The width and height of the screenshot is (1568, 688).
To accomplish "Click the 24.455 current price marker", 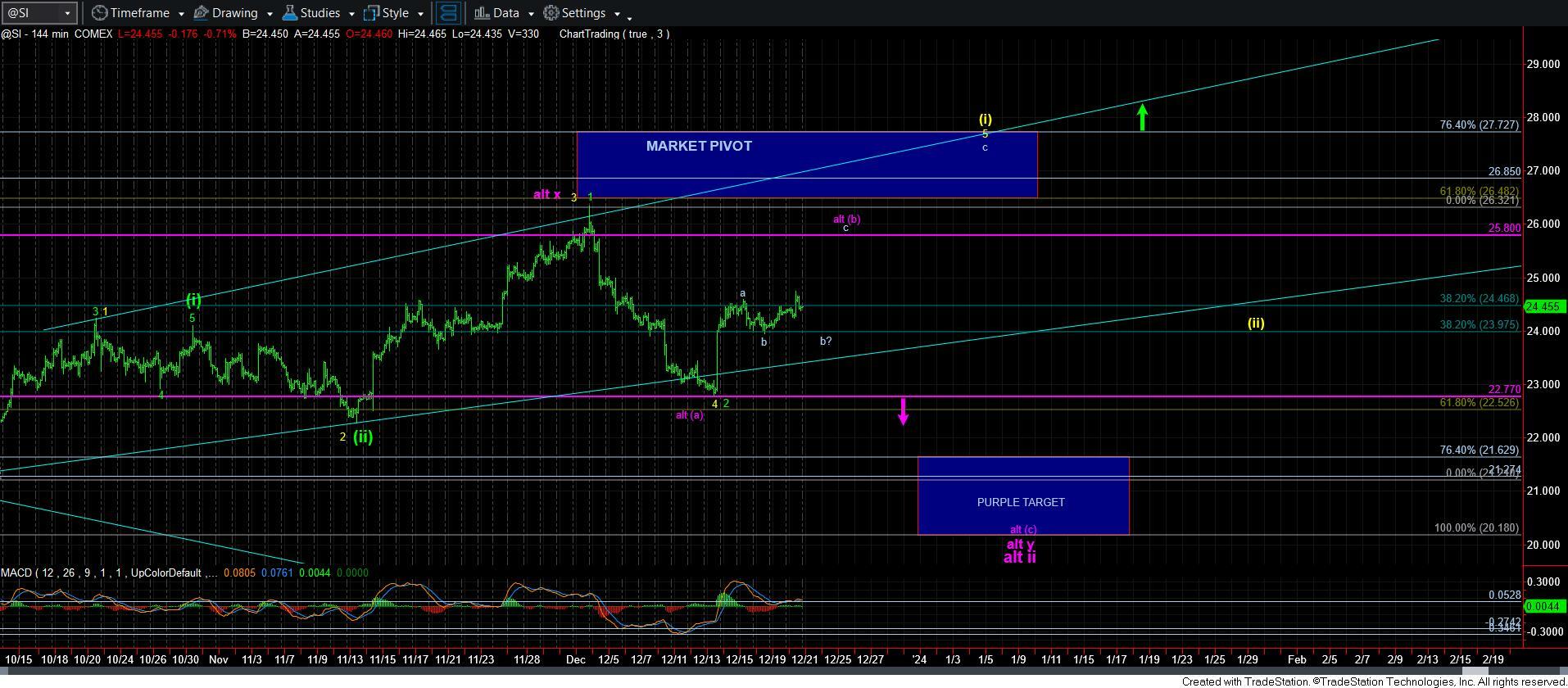I will [x=1543, y=306].
